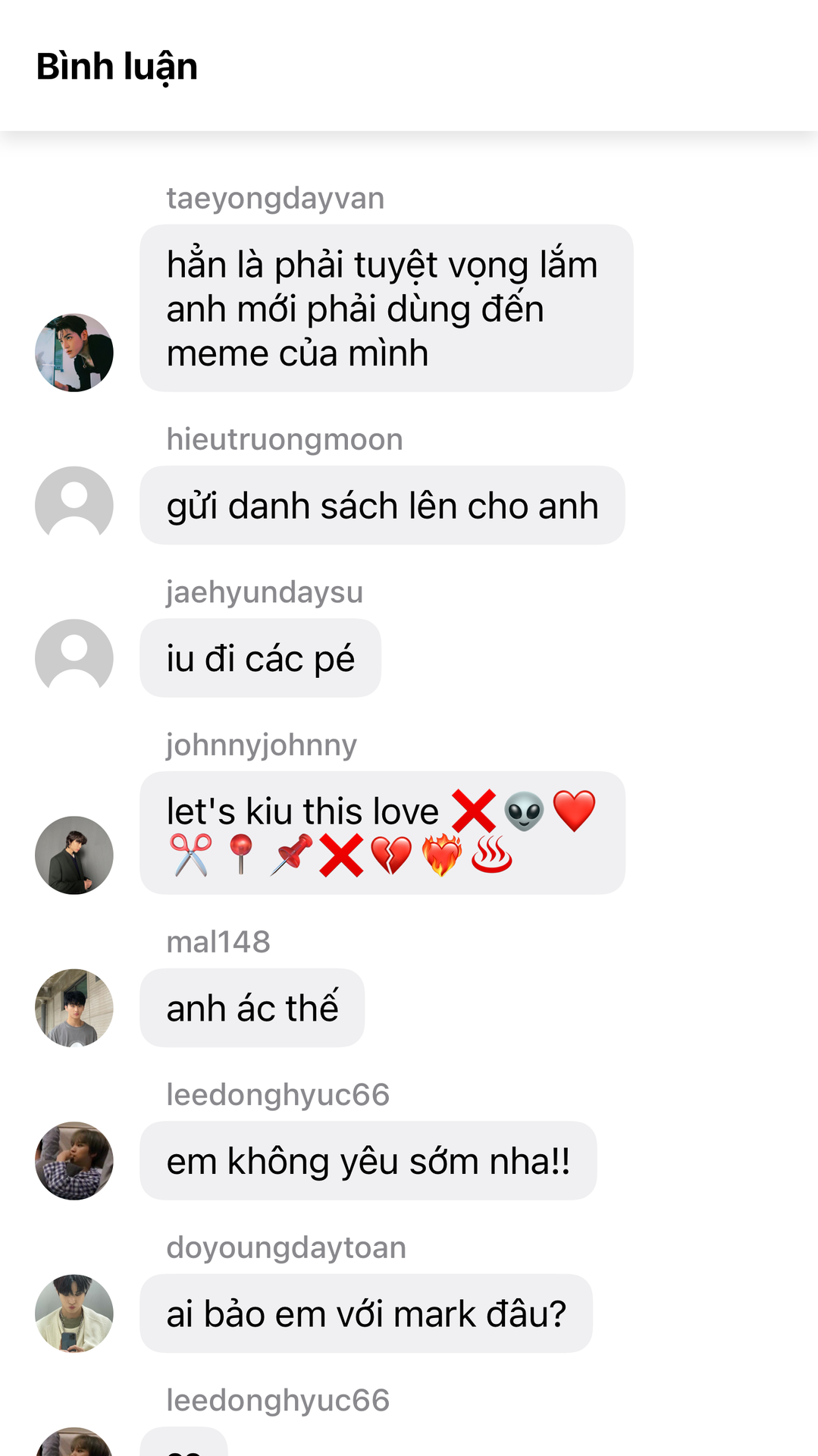Tap leedonghyuc66's avatar beside 'em không yêu sớm nha!!'
This screenshot has width=818, height=1456.
tap(74, 1161)
